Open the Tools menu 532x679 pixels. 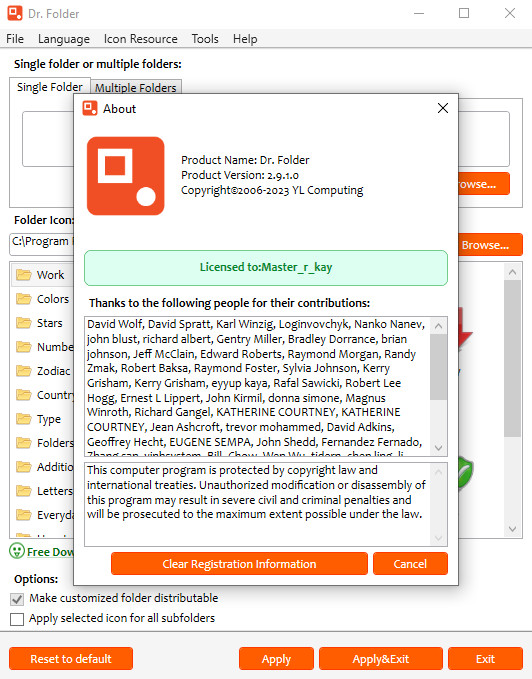205,39
